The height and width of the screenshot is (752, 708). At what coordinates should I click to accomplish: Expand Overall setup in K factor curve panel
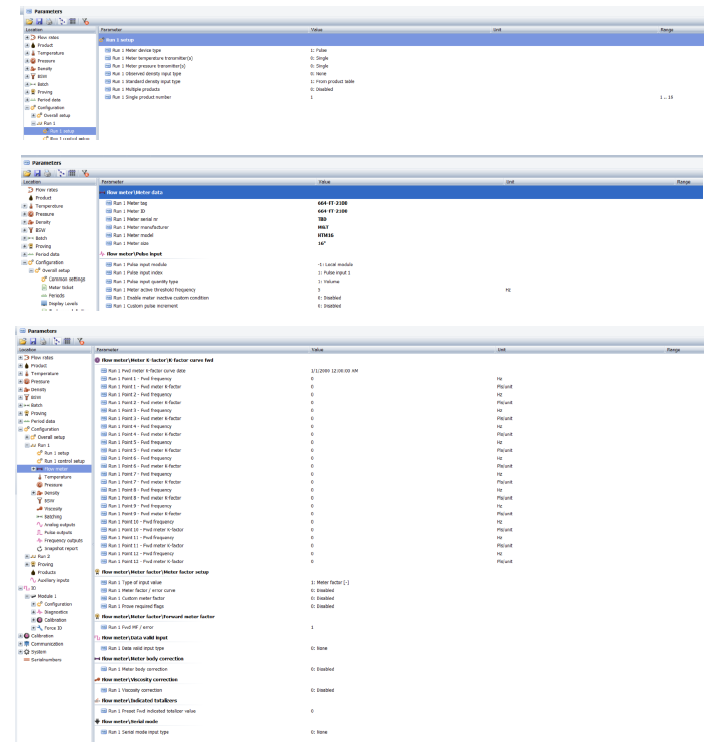click(x=27, y=437)
